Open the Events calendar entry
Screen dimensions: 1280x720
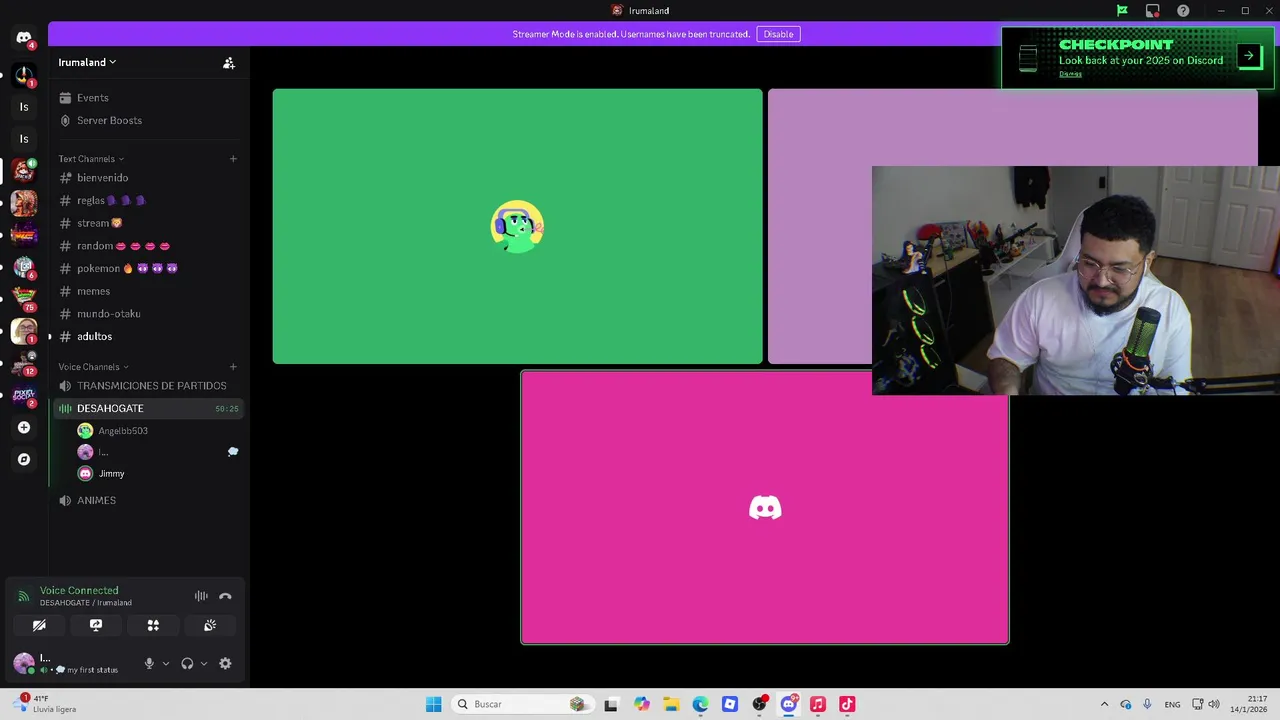149,98
